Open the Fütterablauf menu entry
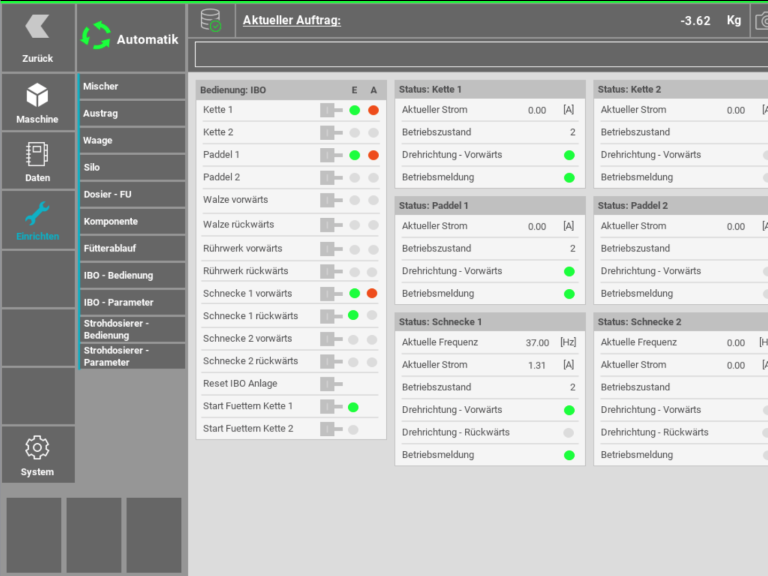Viewport: 768px width, 576px height. 131,248
